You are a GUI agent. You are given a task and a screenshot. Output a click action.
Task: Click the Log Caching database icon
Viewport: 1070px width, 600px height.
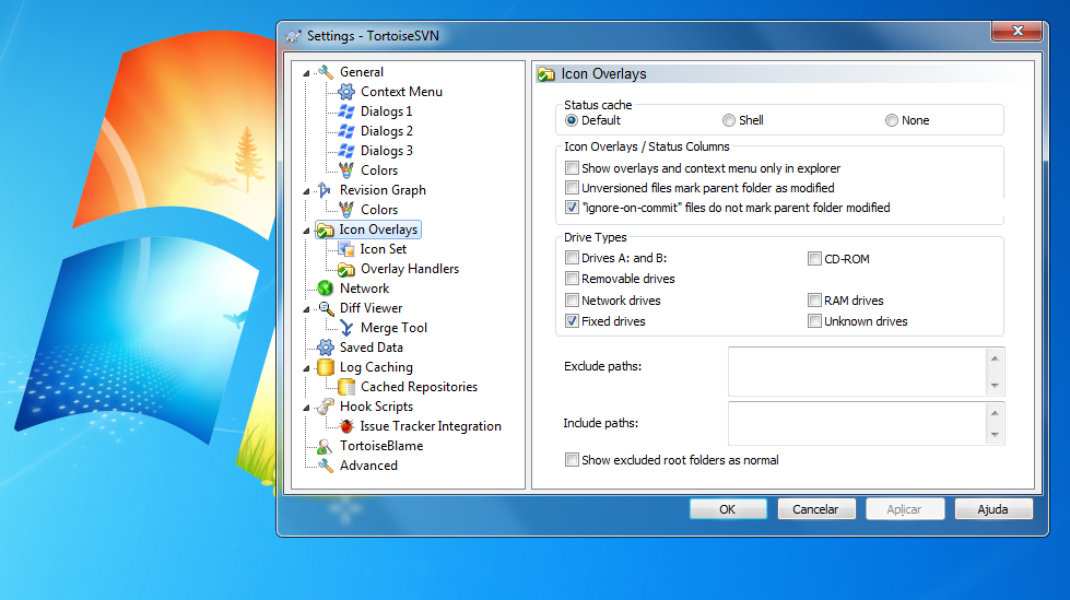click(326, 367)
